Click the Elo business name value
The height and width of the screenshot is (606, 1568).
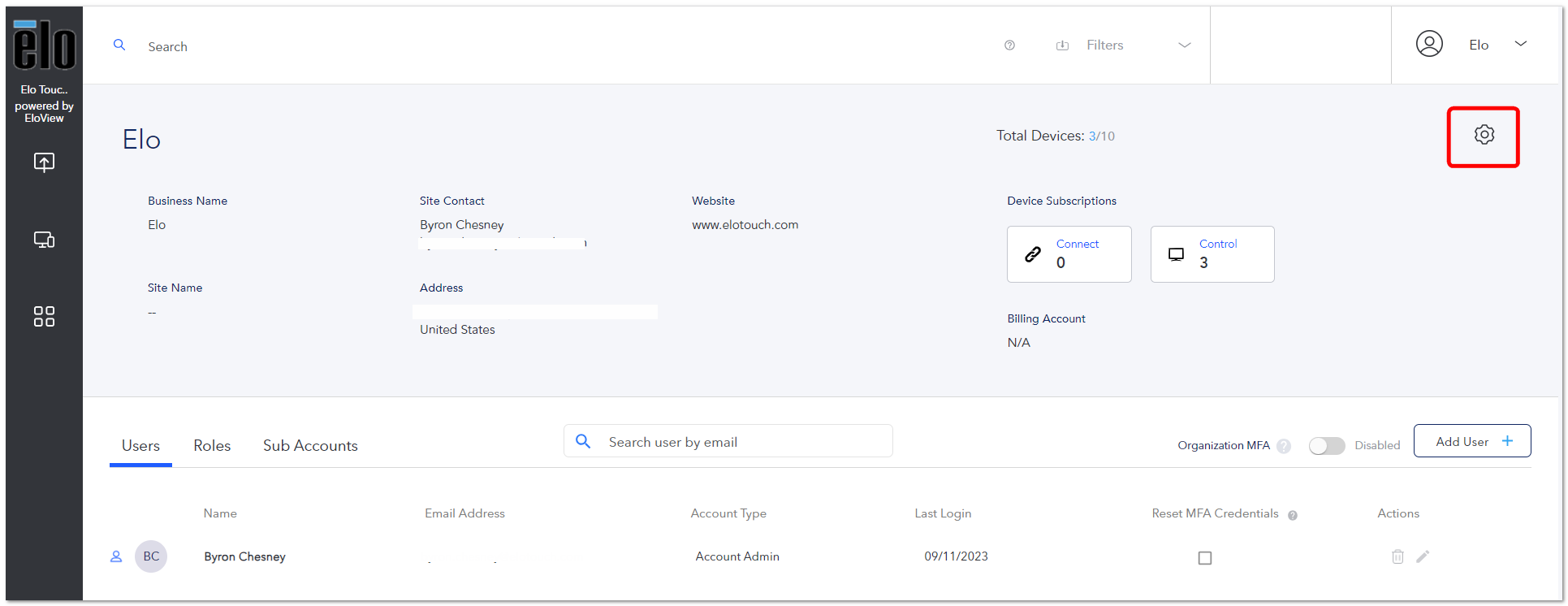tap(157, 225)
